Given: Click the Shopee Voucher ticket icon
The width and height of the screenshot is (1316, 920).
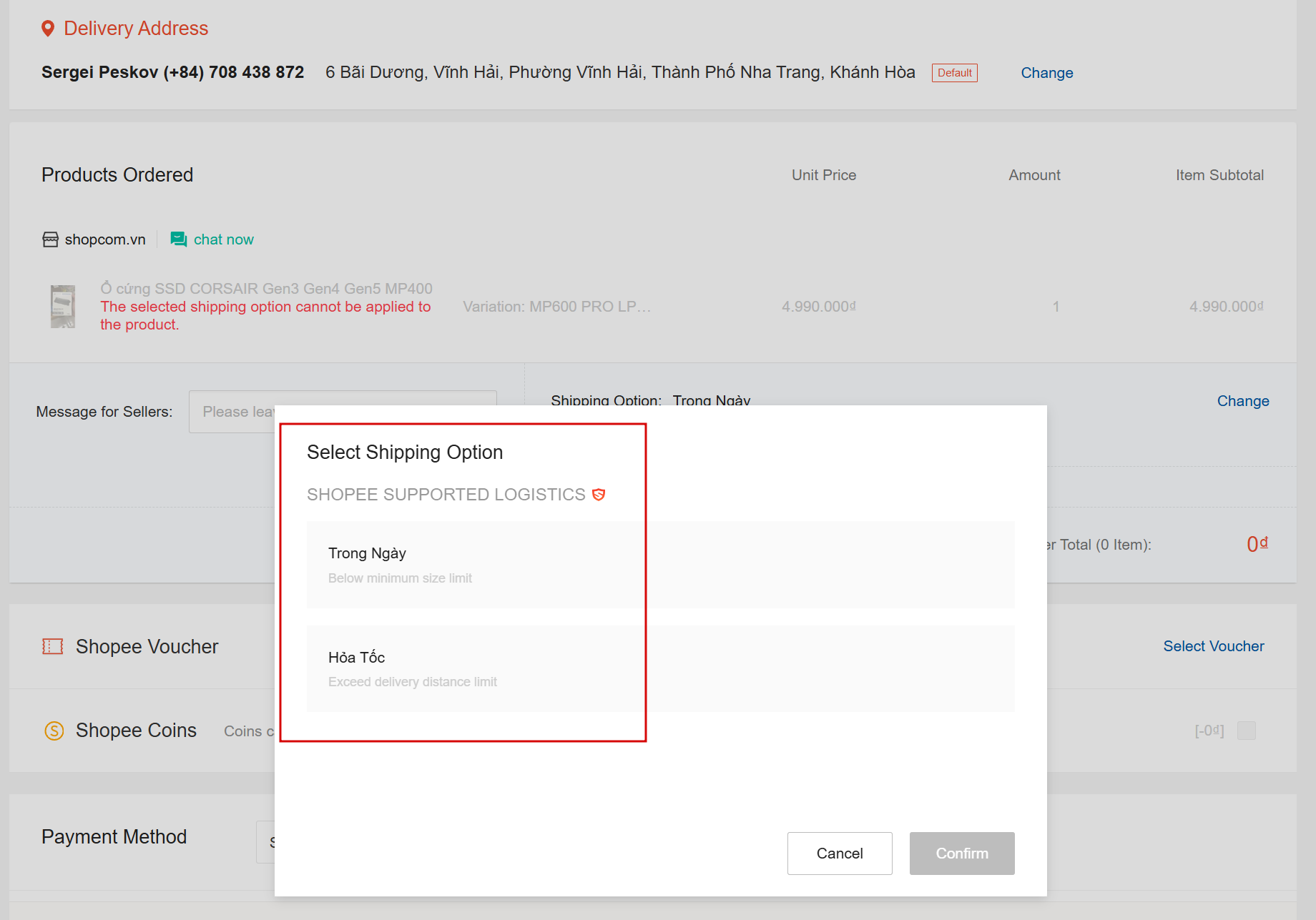Looking at the screenshot, I should click(x=52, y=647).
